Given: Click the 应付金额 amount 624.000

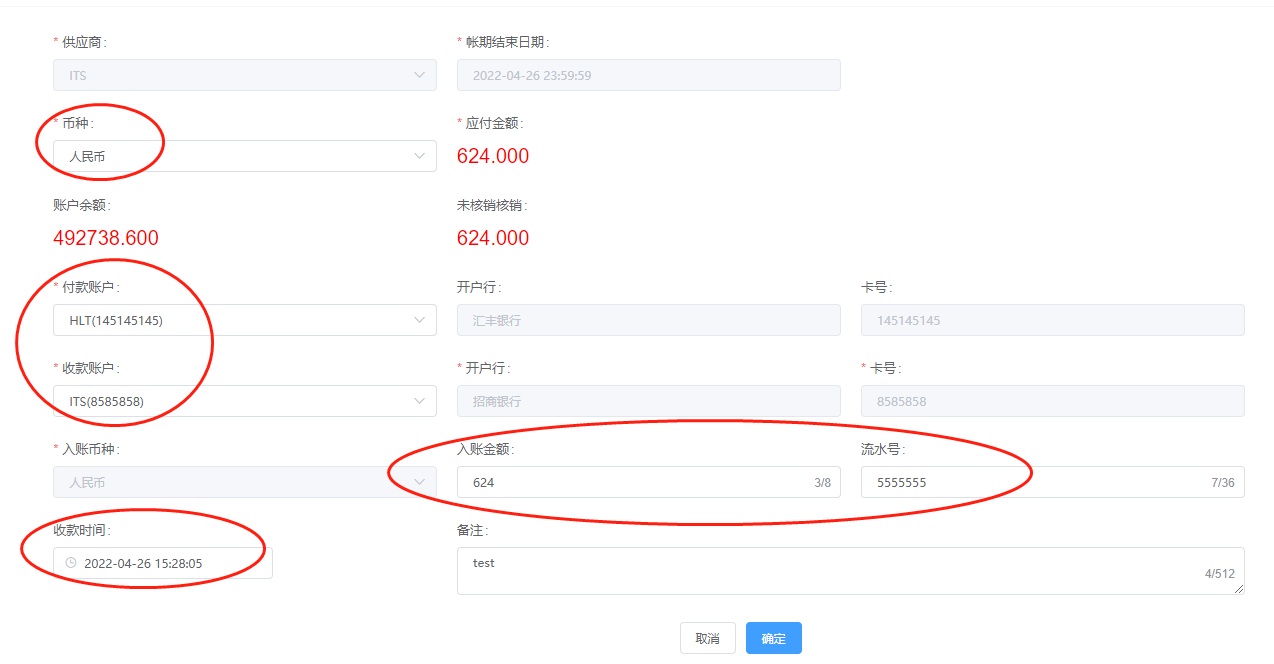Looking at the screenshot, I should (493, 156).
